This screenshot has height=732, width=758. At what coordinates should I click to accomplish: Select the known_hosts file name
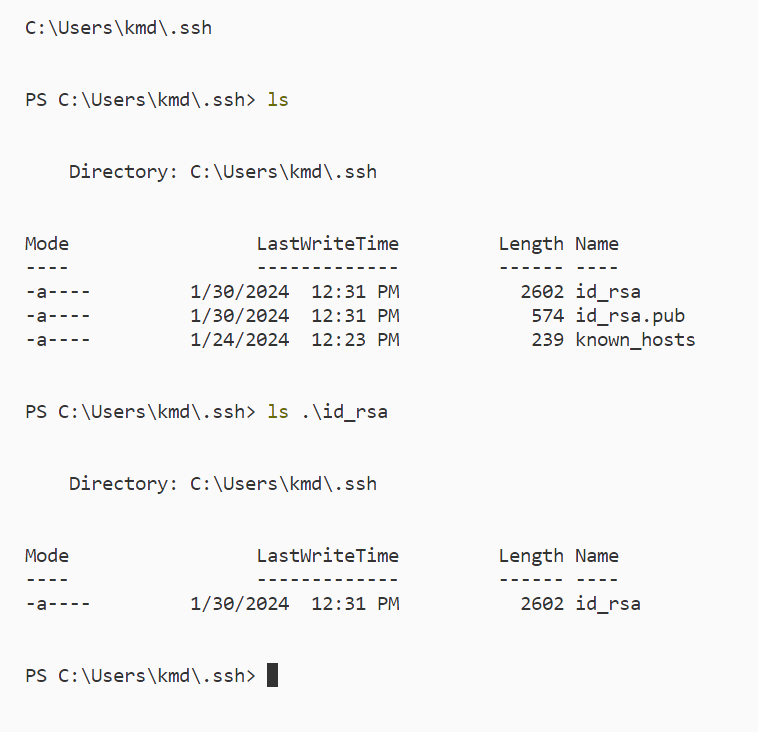coord(635,340)
